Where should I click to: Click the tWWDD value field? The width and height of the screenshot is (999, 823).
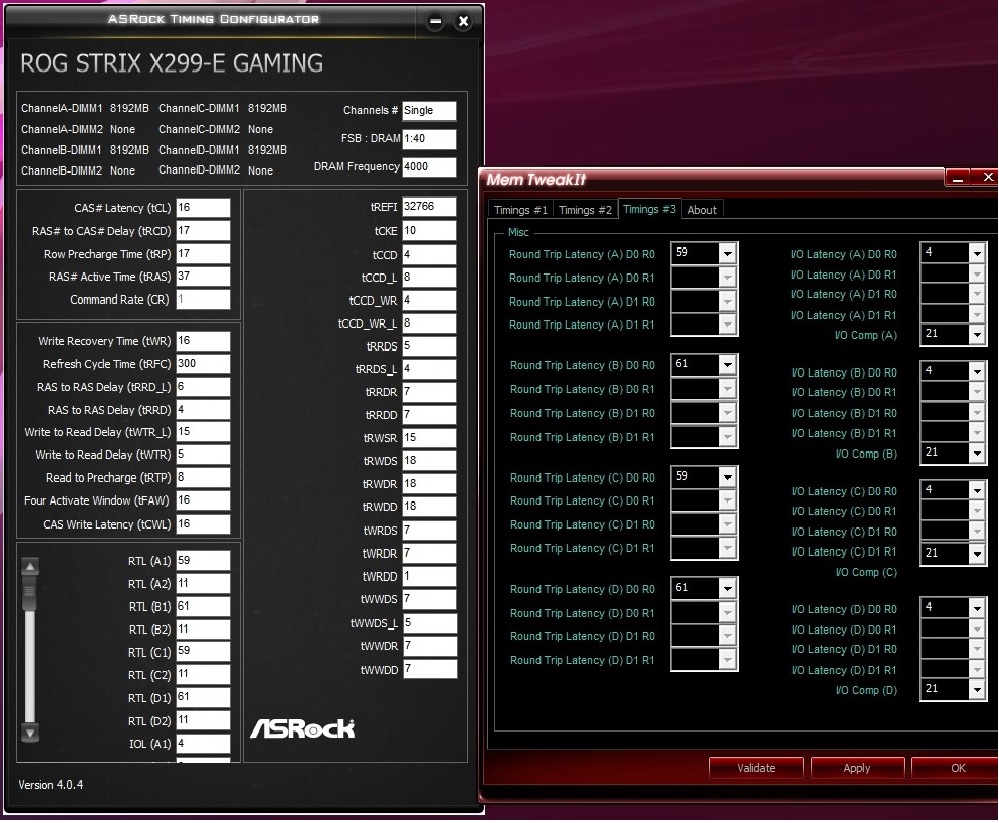click(429, 669)
